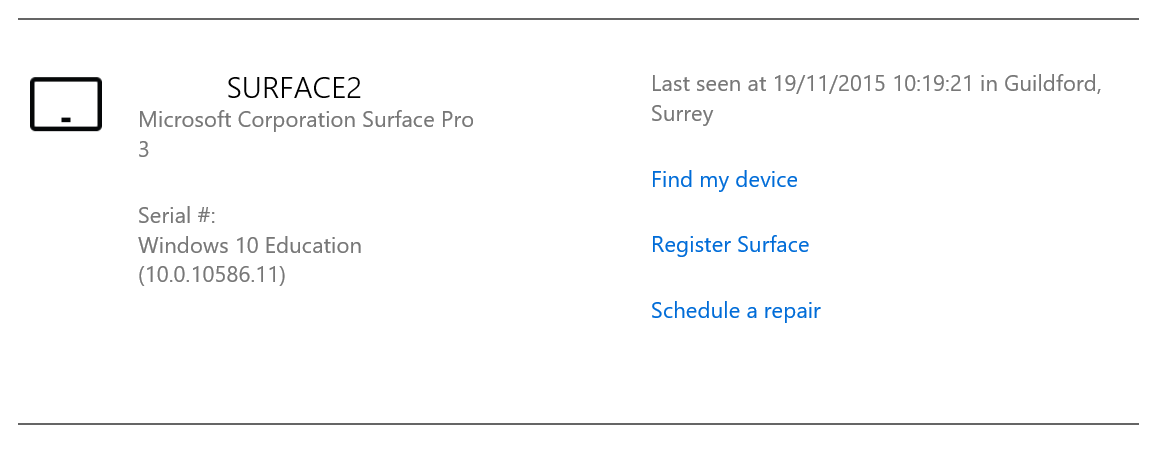Click the date 19/11/2015
This screenshot has height=449, width=1158.
point(829,83)
